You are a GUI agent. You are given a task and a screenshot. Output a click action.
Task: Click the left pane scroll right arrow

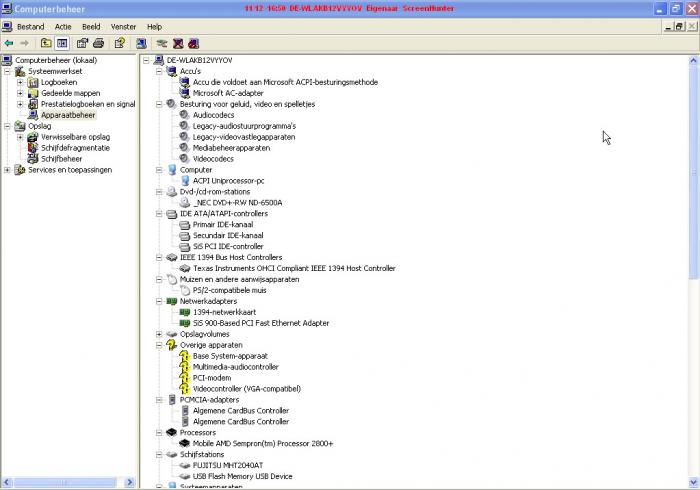click(130, 482)
